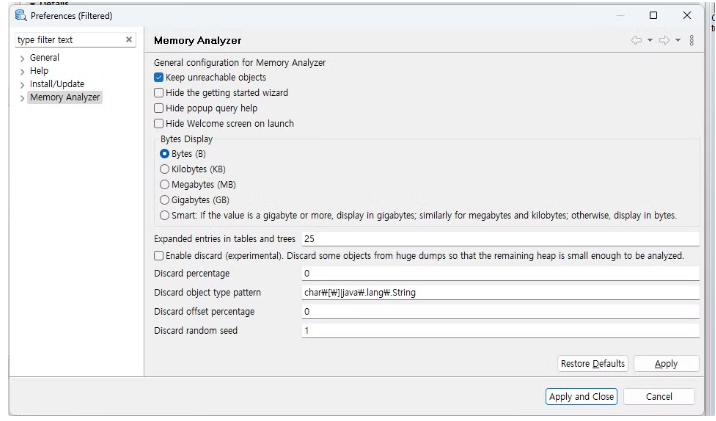Open the back history dropdown arrow
The height and width of the screenshot is (421, 716).
point(650,40)
